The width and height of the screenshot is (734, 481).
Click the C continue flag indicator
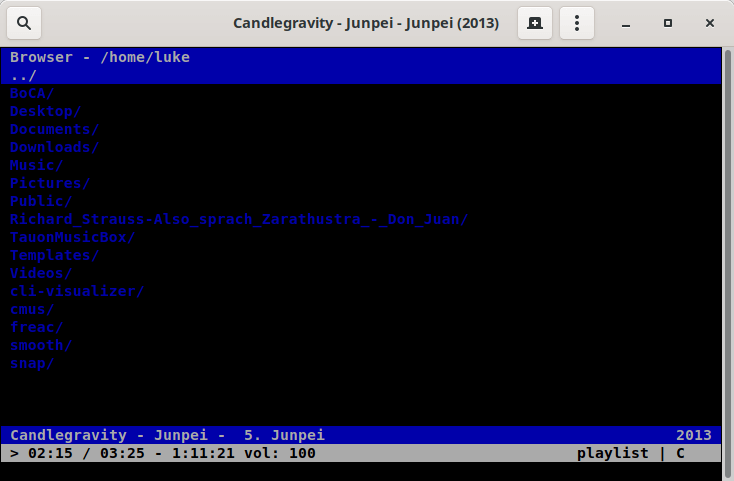pos(680,453)
